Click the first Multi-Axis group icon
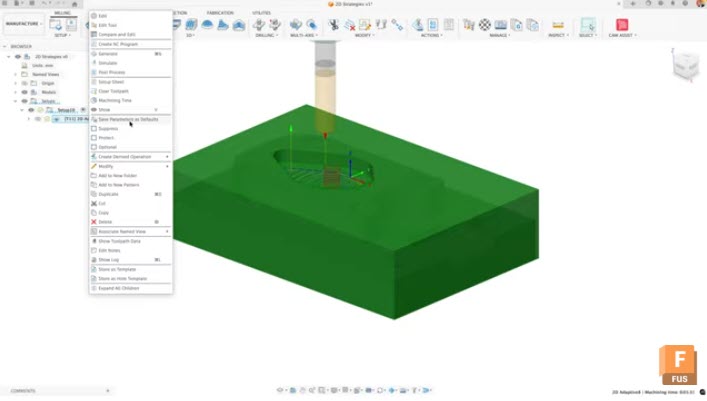 pos(295,24)
